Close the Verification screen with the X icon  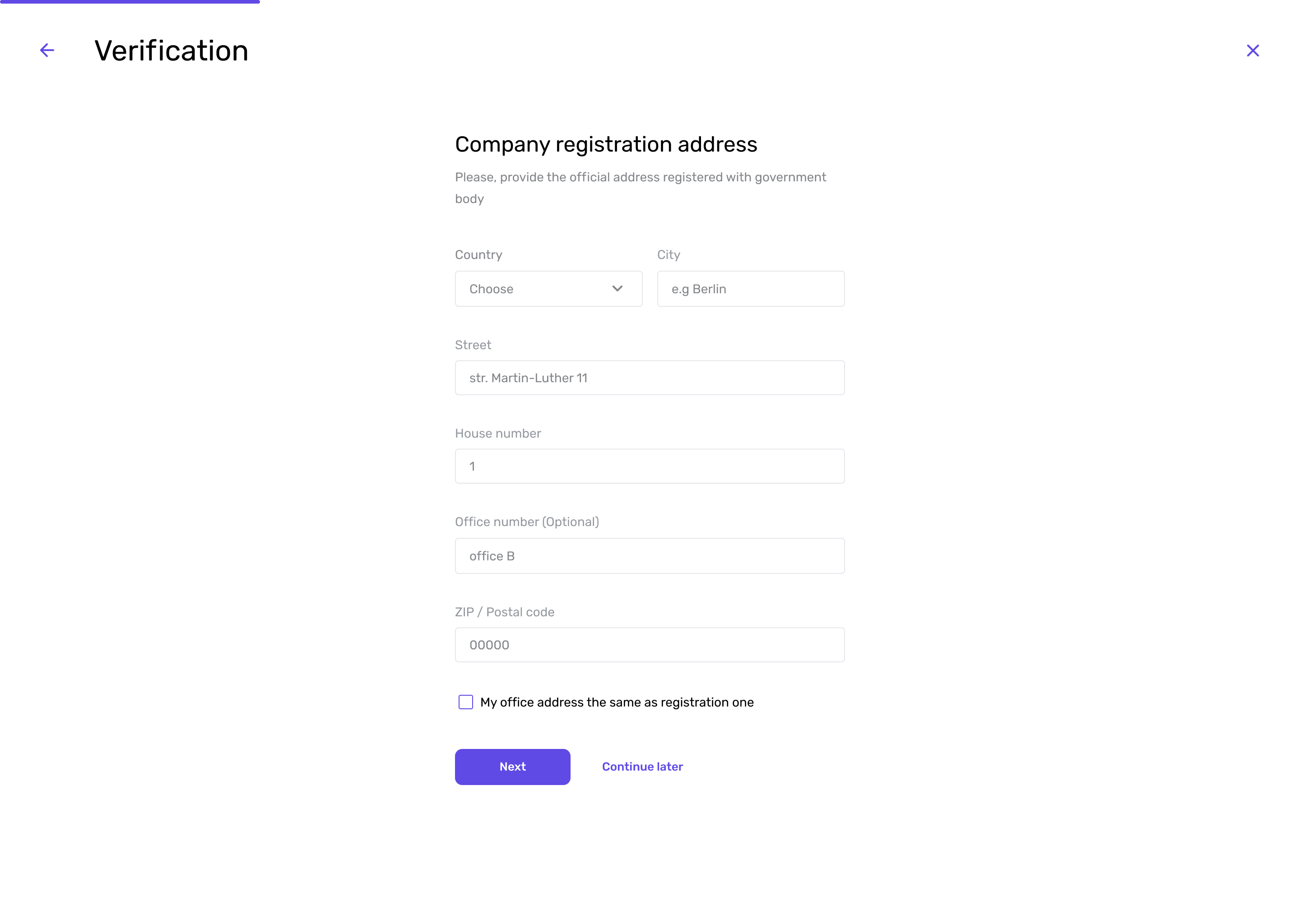[x=1252, y=51]
